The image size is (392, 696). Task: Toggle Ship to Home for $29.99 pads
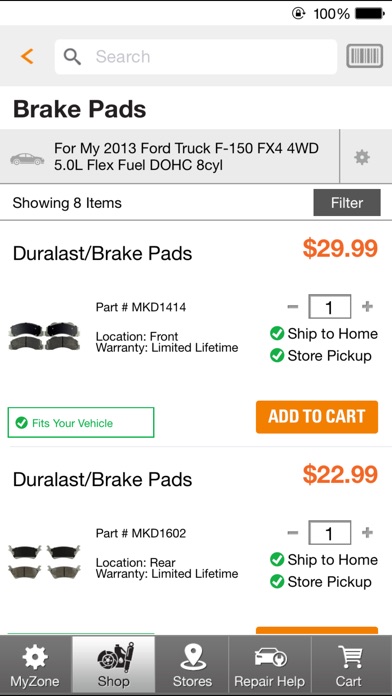click(x=324, y=334)
